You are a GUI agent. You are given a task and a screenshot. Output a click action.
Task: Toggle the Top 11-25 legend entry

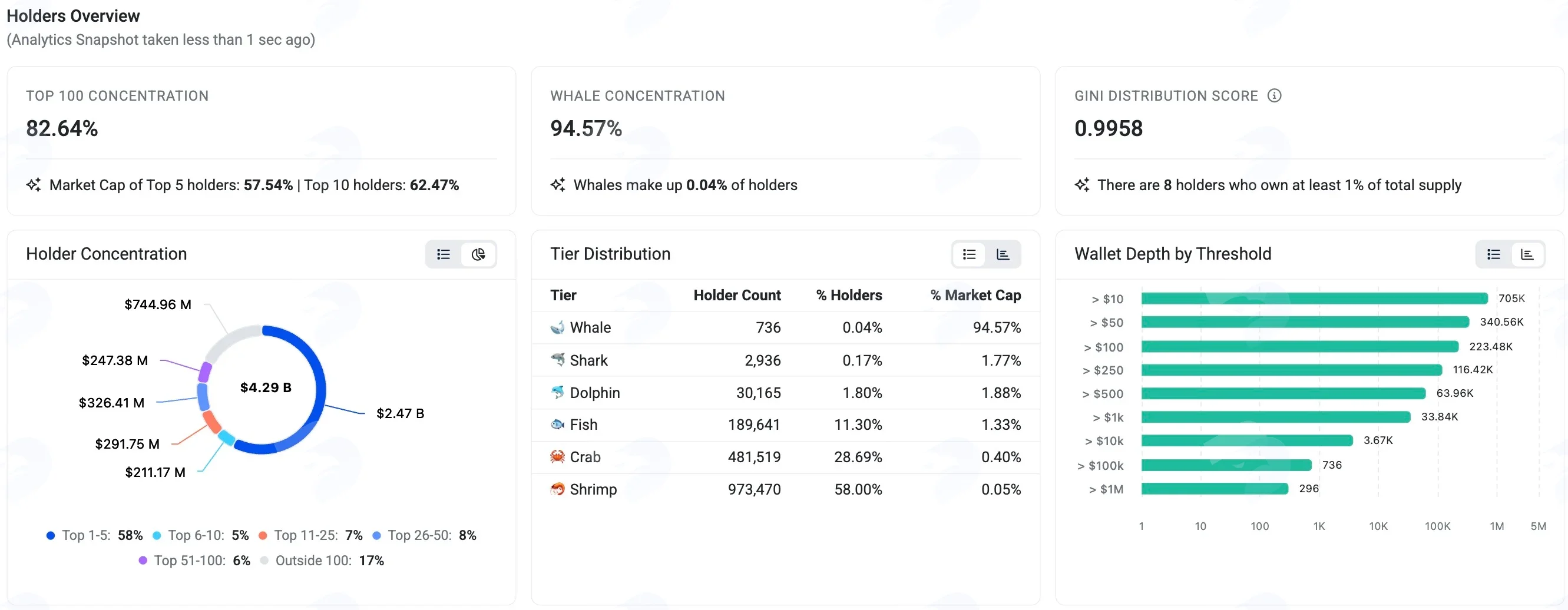(310, 535)
